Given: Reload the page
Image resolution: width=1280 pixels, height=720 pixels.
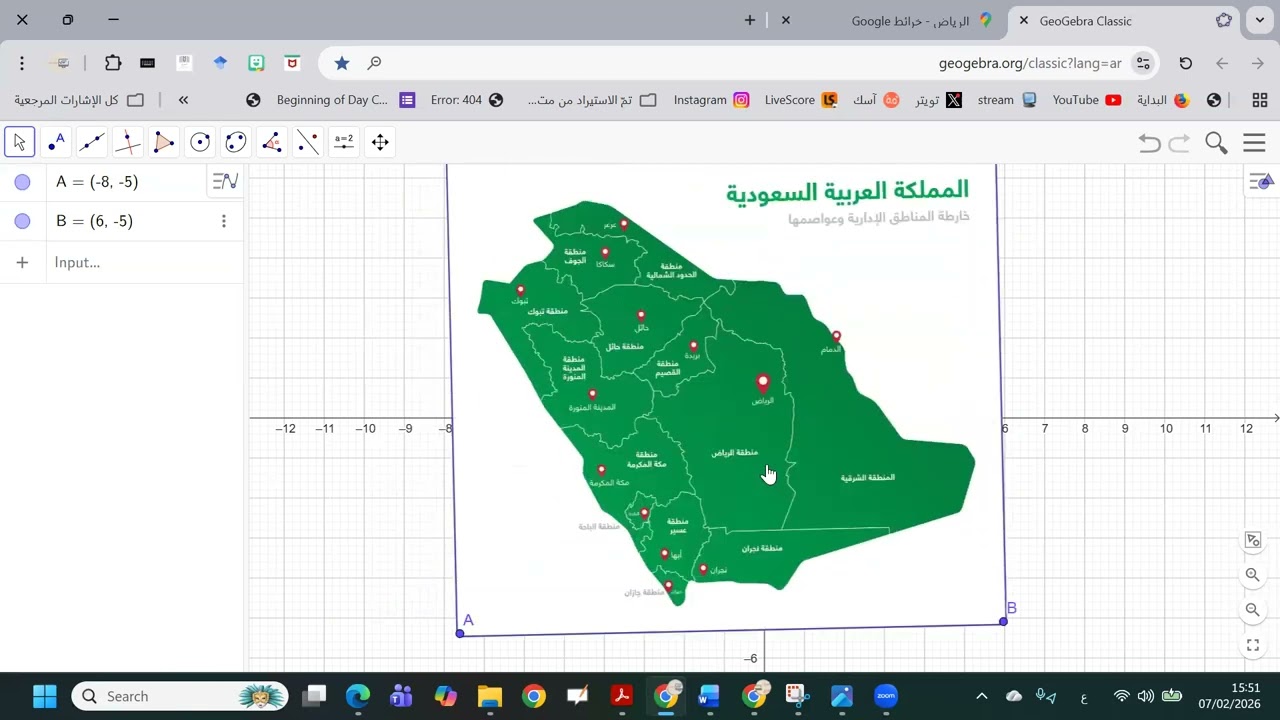Looking at the screenshot, I should click(x=1185, y=63).
